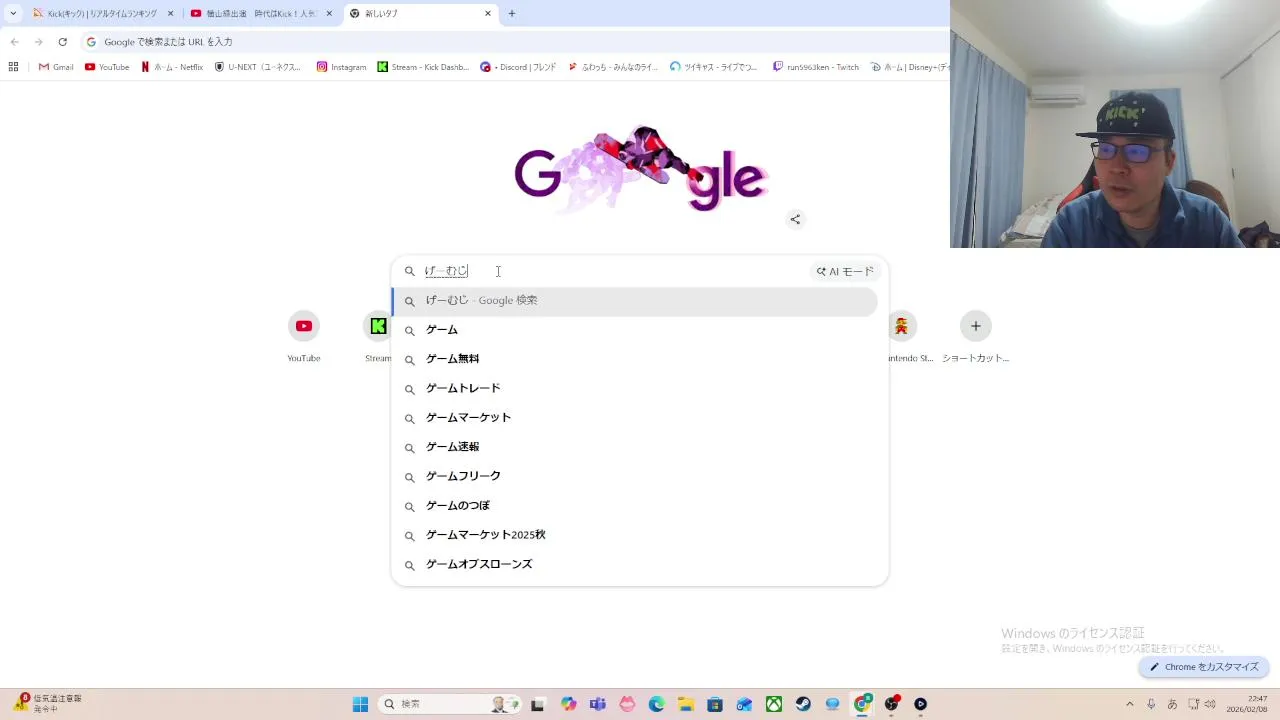The image size is (1280, 720).
Task: Close the Kick ranking tab
Action: tap(171, 14)
